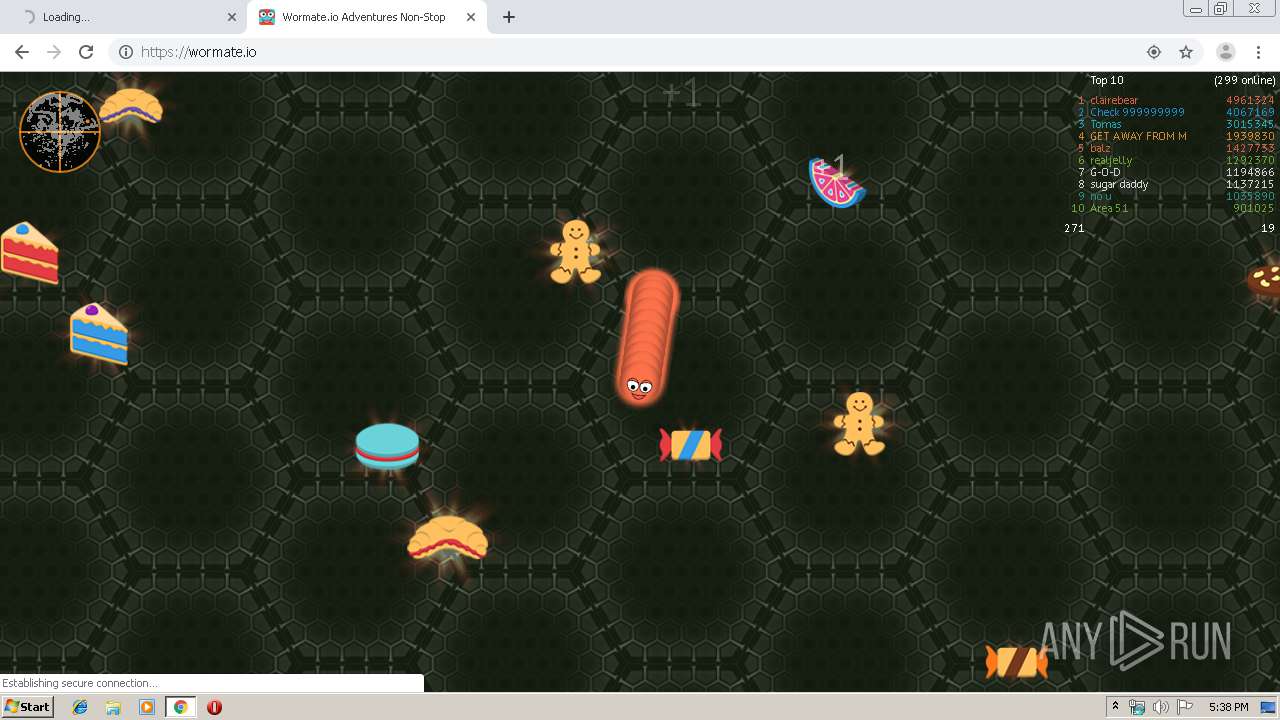Show hidden system tray icons
Image resolution: width=1280 pixels, height=720 pixels.
tap(1115, 707)
